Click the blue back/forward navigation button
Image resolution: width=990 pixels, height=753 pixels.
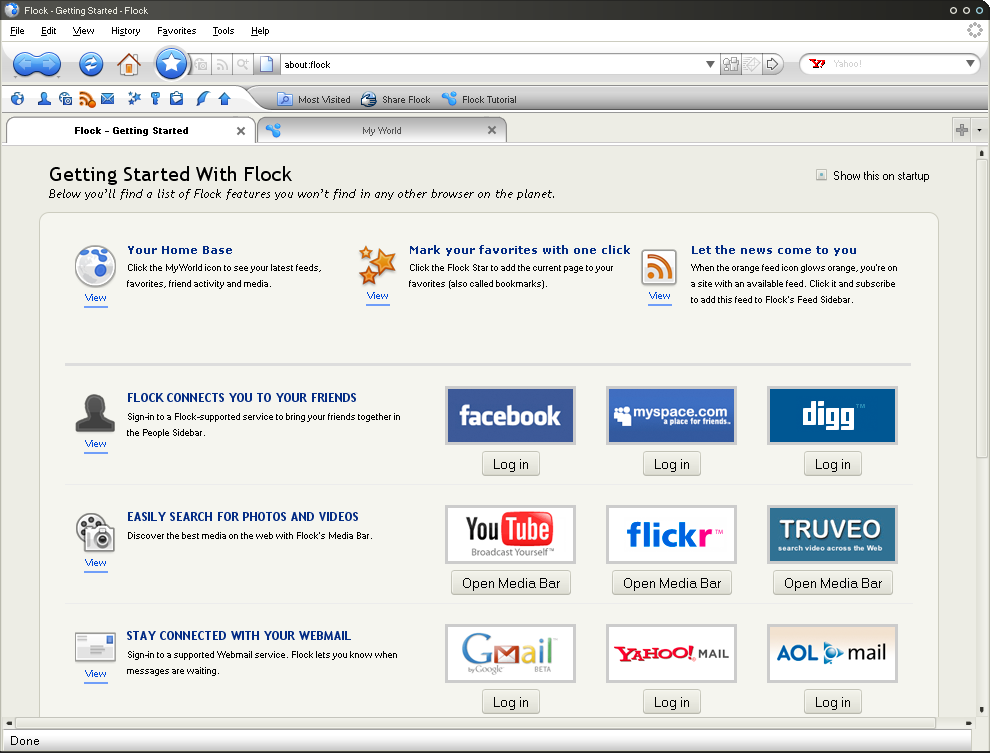pyautogui.click(x=37, y=64)
